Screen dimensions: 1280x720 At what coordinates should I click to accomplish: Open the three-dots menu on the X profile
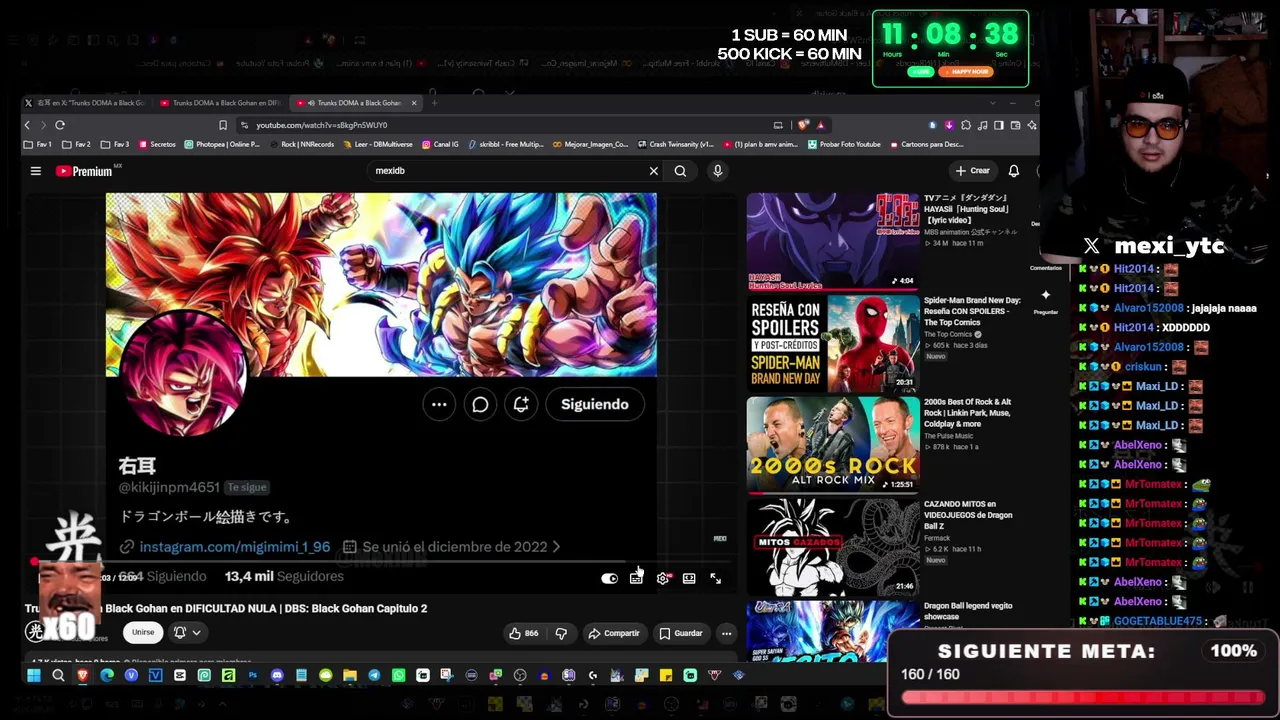click(x=439, y=405)
